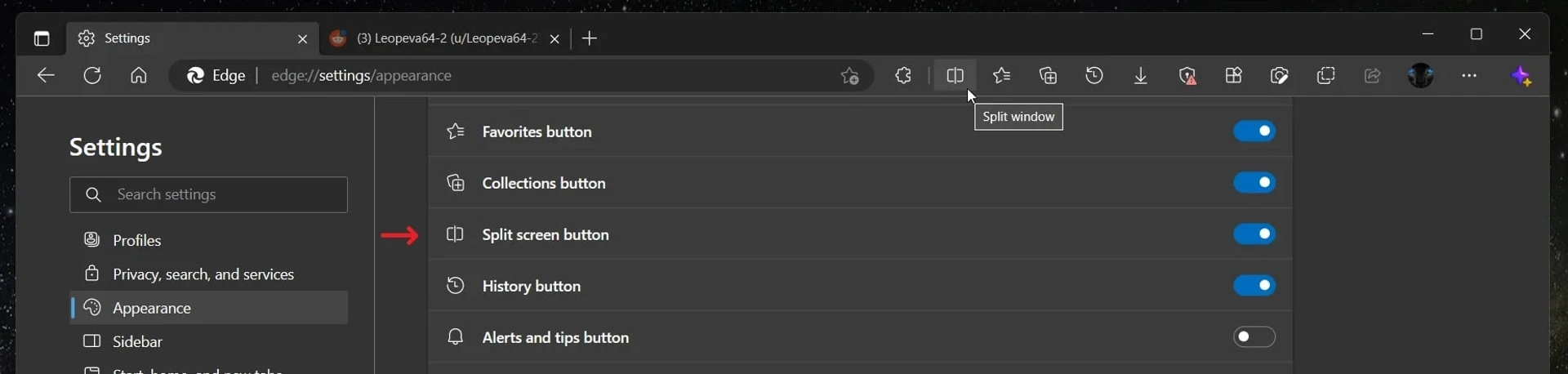Click the Refresh button
The image size is (1568, 374).
(x=92, y=76)
